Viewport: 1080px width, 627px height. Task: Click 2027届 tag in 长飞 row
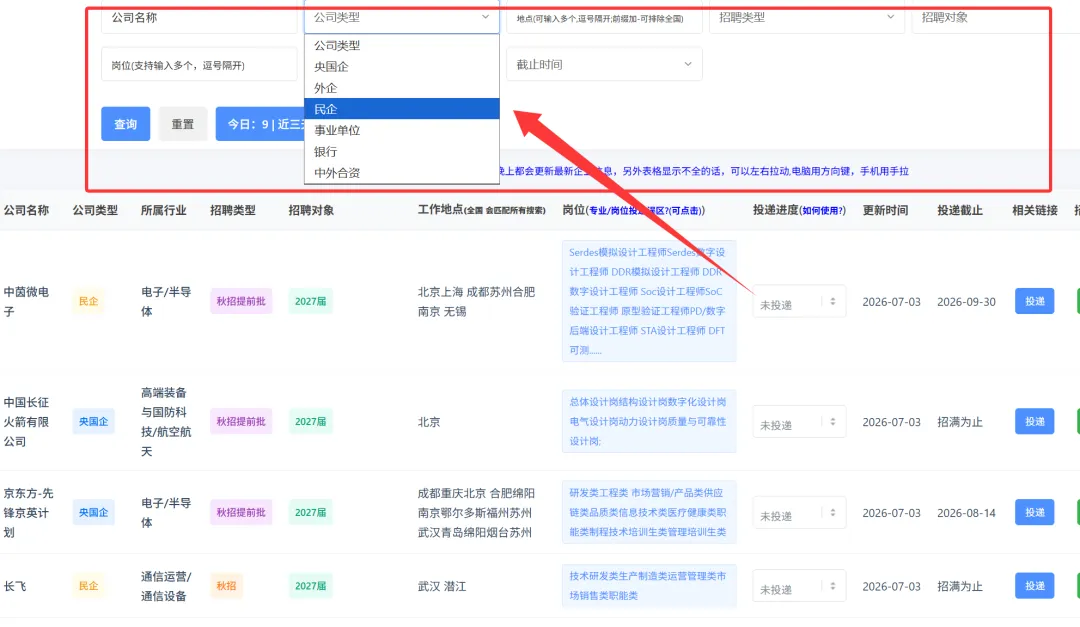click(311, 586)
